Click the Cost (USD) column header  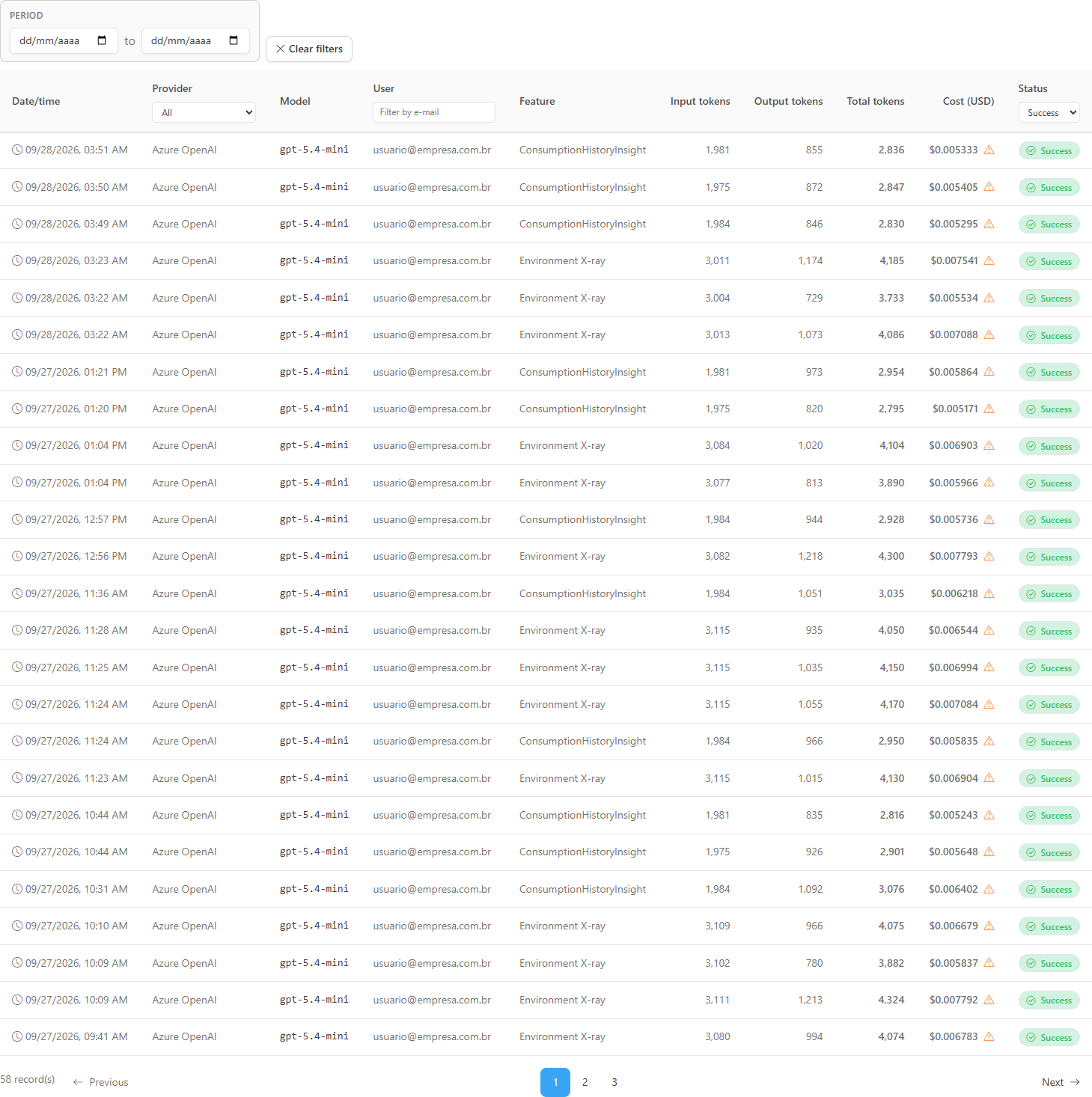click(969, 101)
